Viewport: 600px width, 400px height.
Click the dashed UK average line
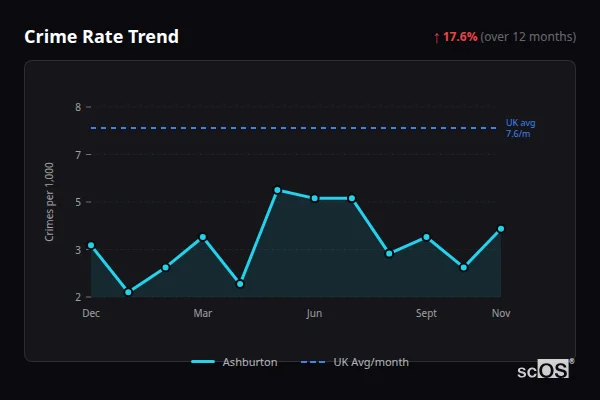294,128
